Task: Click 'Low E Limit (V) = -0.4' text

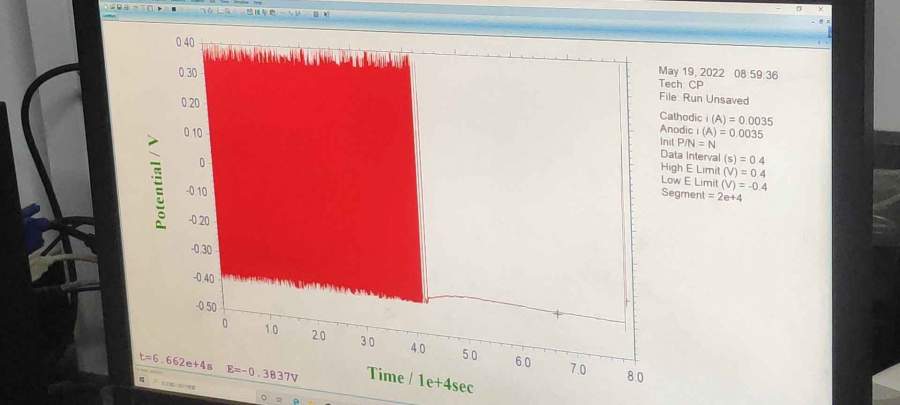Action: pos(715,184)
